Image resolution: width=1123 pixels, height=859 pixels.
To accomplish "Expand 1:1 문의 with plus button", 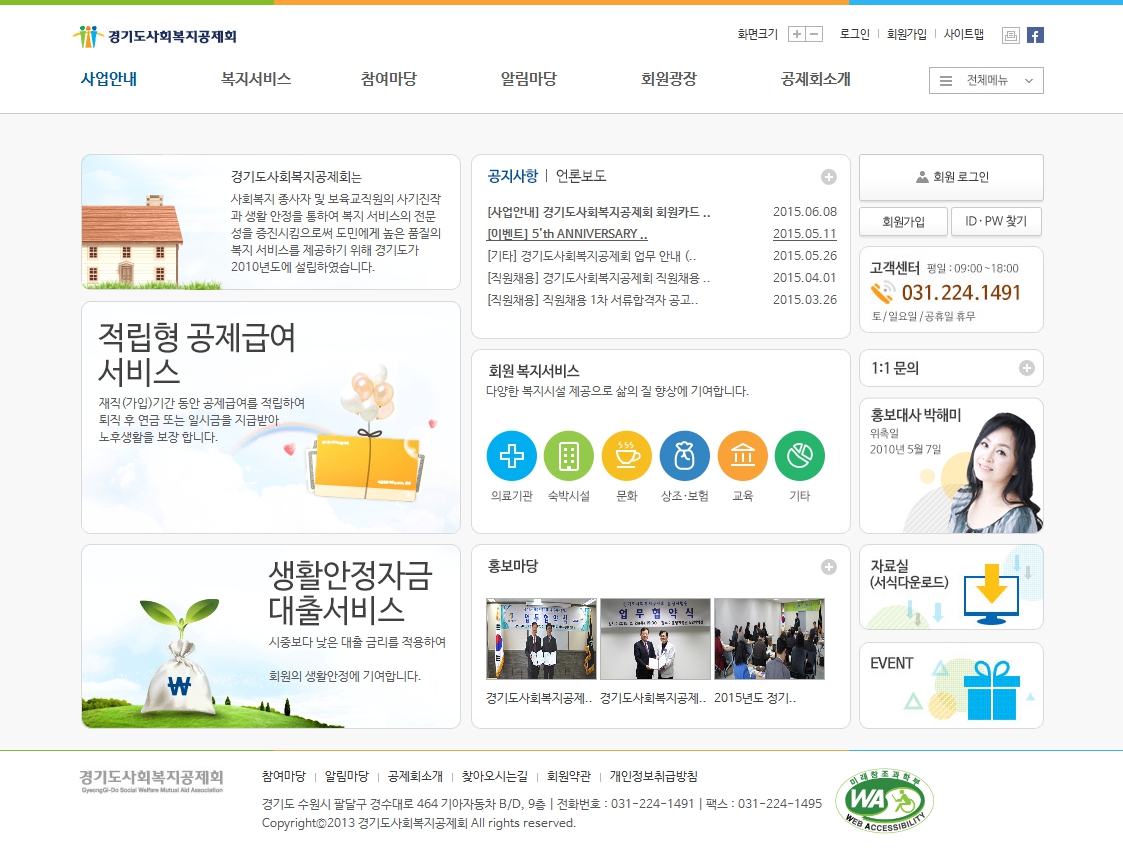I will 1026,368.
